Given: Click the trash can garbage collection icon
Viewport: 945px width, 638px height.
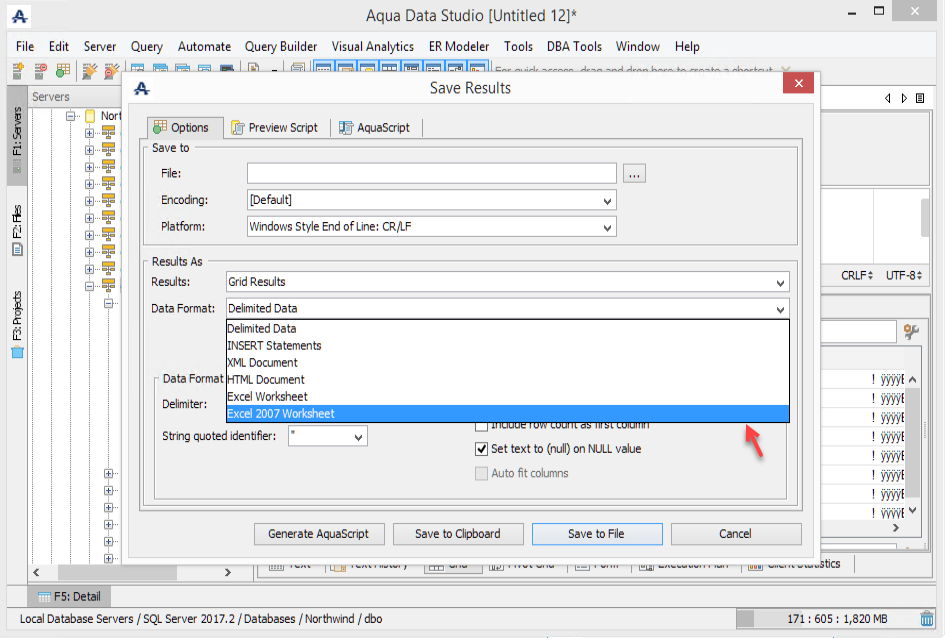Looking at the screenshot, I should click(927, 619).
